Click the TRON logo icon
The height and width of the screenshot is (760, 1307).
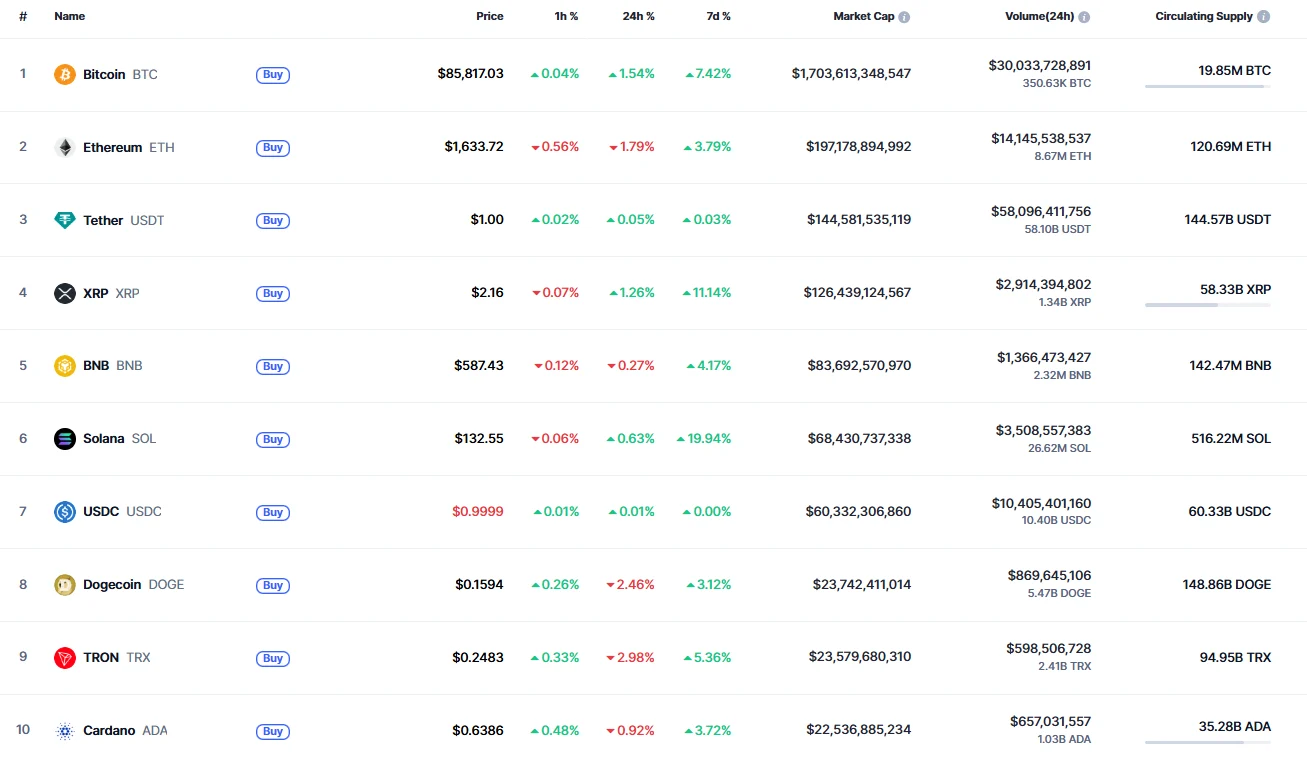click(65, 658)
